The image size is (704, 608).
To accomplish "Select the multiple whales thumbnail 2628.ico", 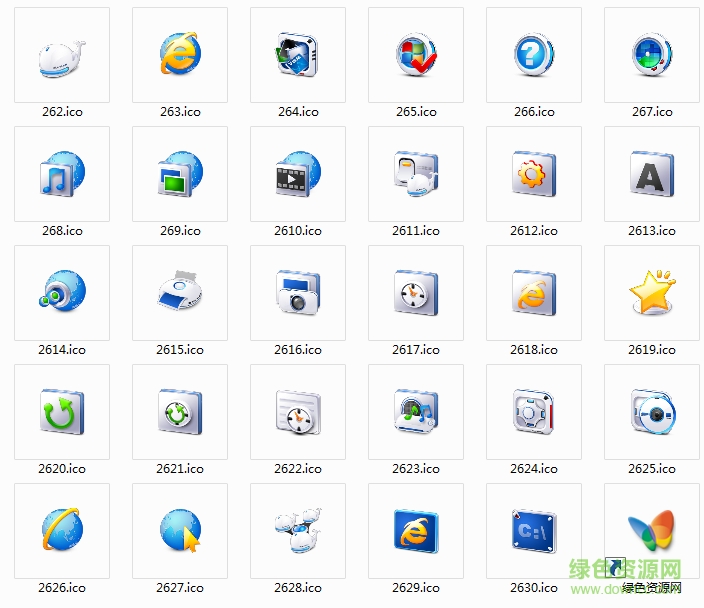I will click(x=298, y=530).
